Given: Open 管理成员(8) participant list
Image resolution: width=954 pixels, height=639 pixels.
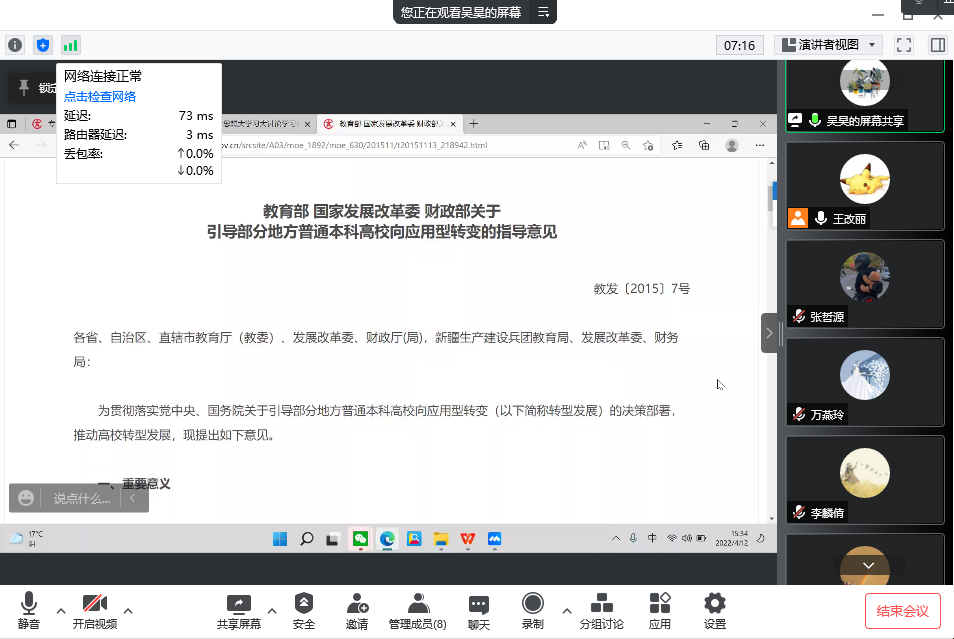Looking at the screenshot, I should pos(418,610).
